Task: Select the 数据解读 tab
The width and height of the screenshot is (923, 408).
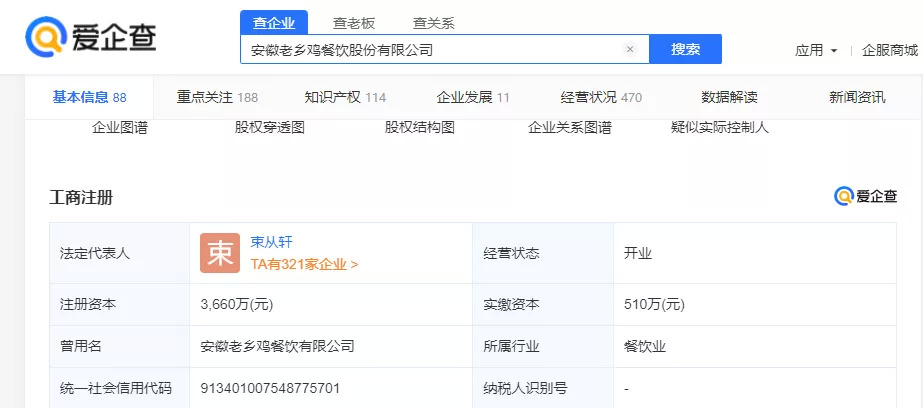Action: (x=729, y=97)
